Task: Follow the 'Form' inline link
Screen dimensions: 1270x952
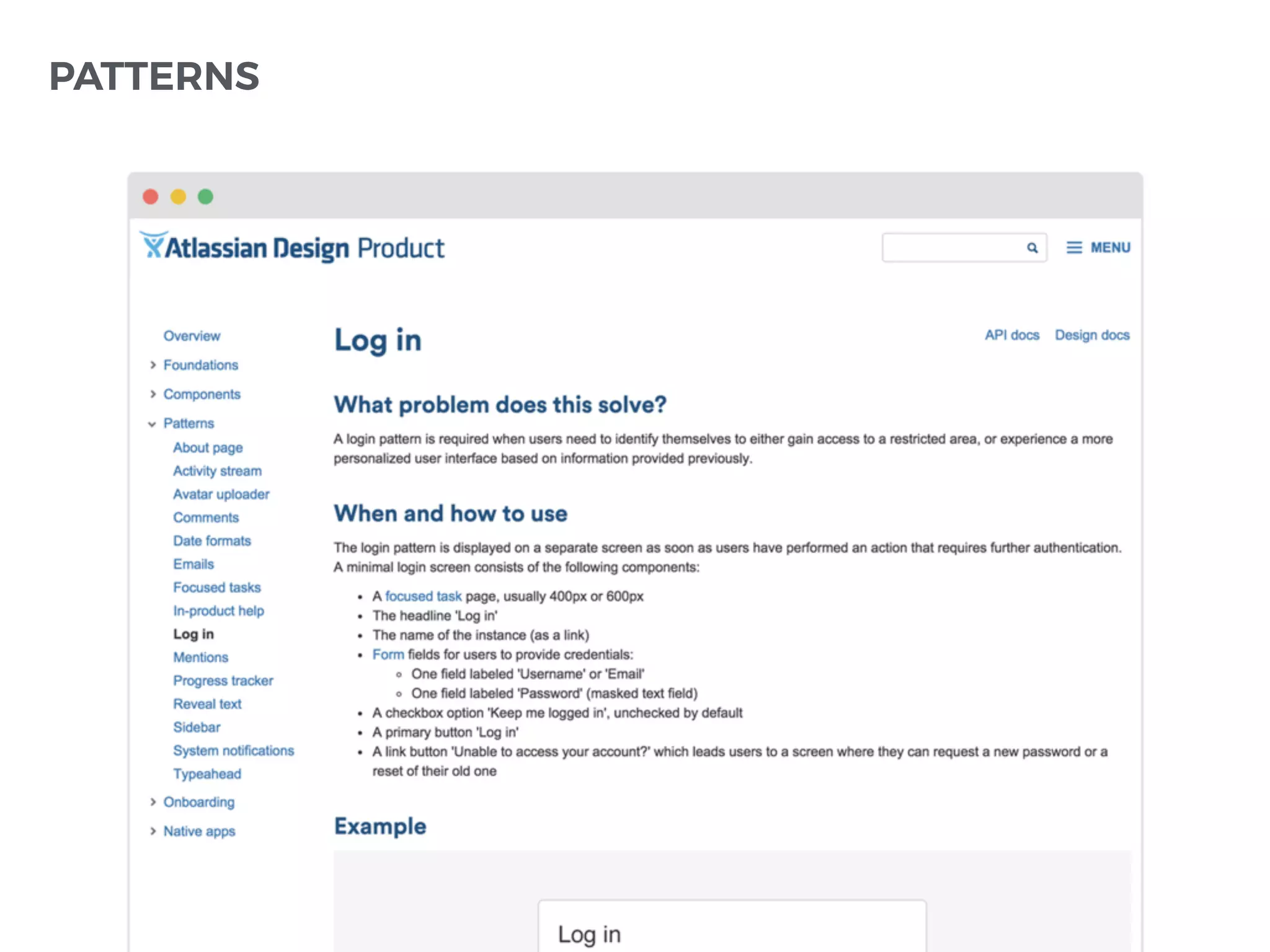Action: pyautogui.click(x=388, y=654)
